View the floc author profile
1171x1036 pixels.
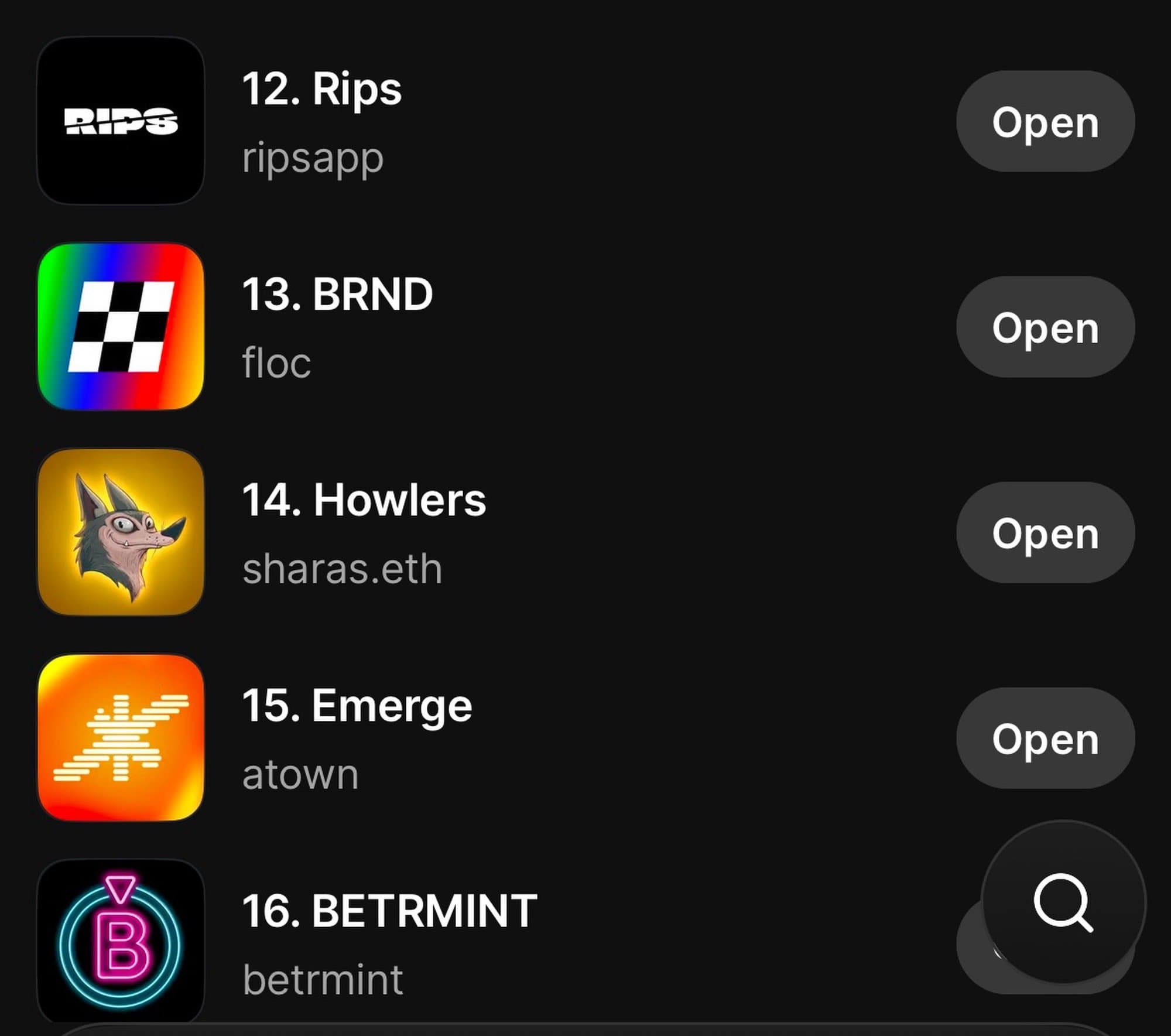click(x=276, y=363)
